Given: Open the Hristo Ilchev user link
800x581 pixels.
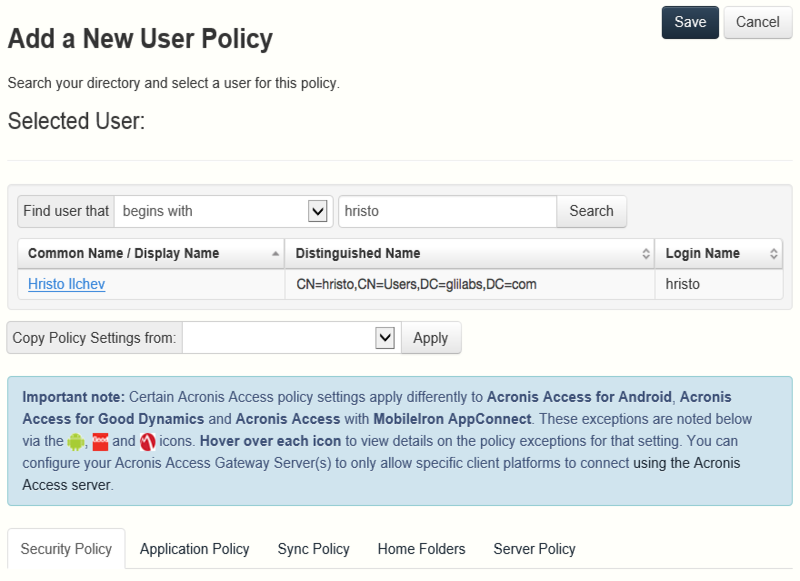Looking at the screenshot, I should click(66, 284).
